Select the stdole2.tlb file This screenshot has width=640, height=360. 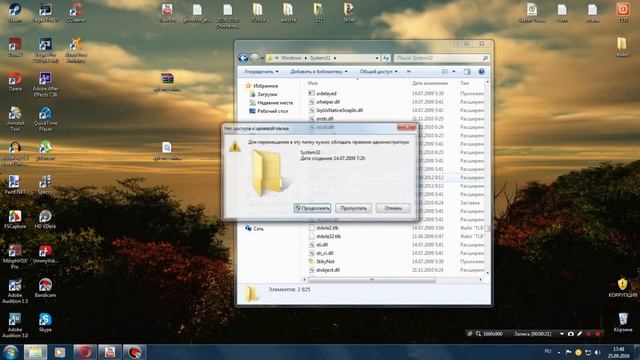pyautogui.click(x=327, y=228)
